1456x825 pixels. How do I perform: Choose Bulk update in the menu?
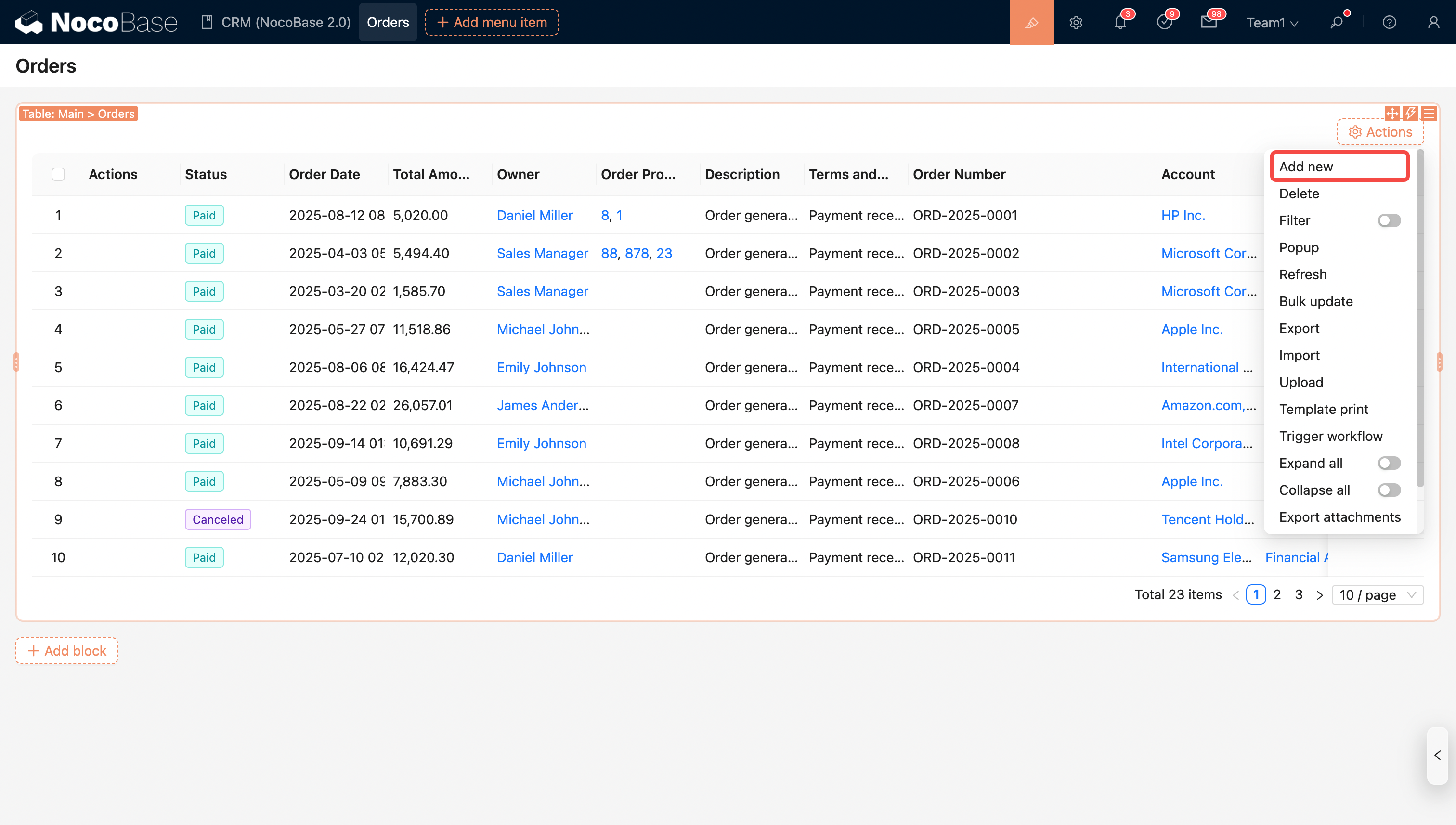[1315, 301]
